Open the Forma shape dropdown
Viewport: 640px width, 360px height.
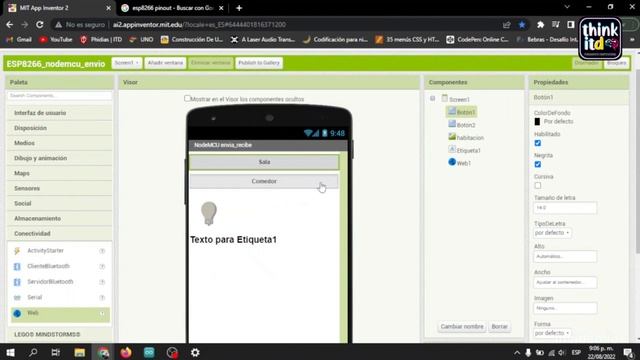click(x=552, y=333)
